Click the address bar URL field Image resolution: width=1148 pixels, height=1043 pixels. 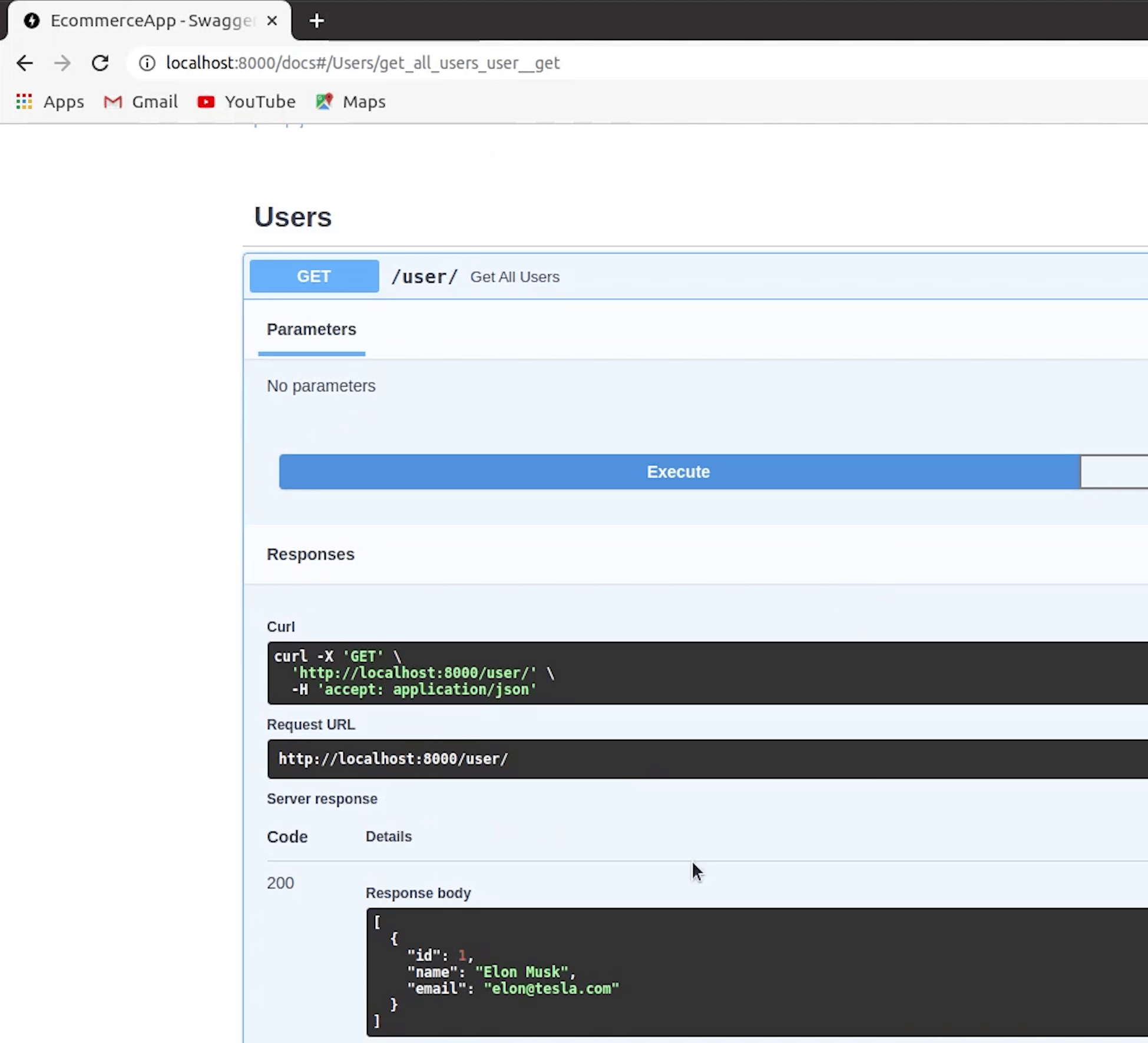pos(362,63)
